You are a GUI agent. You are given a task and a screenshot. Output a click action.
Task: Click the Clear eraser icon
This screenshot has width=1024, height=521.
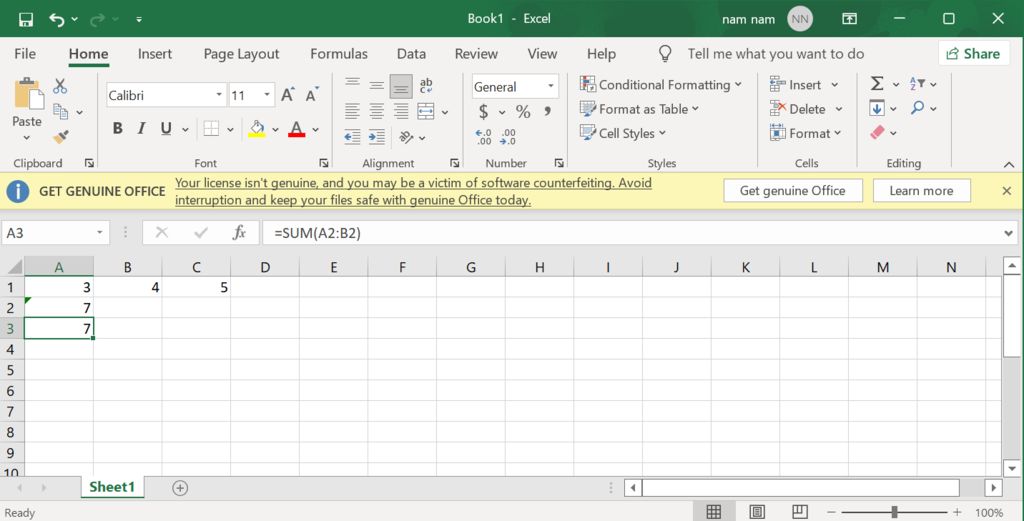(x=877, y=133)
